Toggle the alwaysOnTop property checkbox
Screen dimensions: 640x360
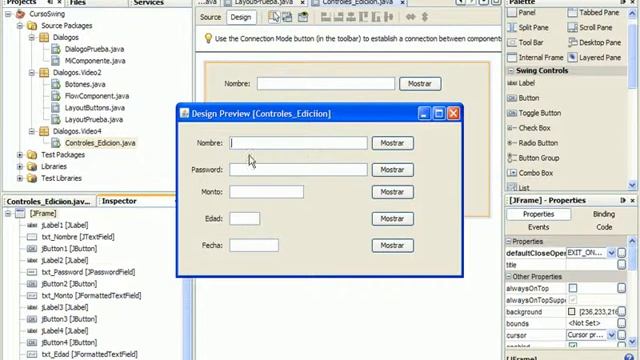pyautogui.click(x=573, y=289)
